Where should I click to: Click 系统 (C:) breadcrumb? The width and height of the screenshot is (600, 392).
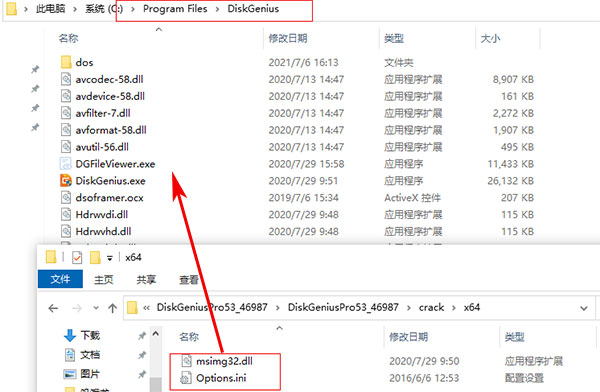104,8
